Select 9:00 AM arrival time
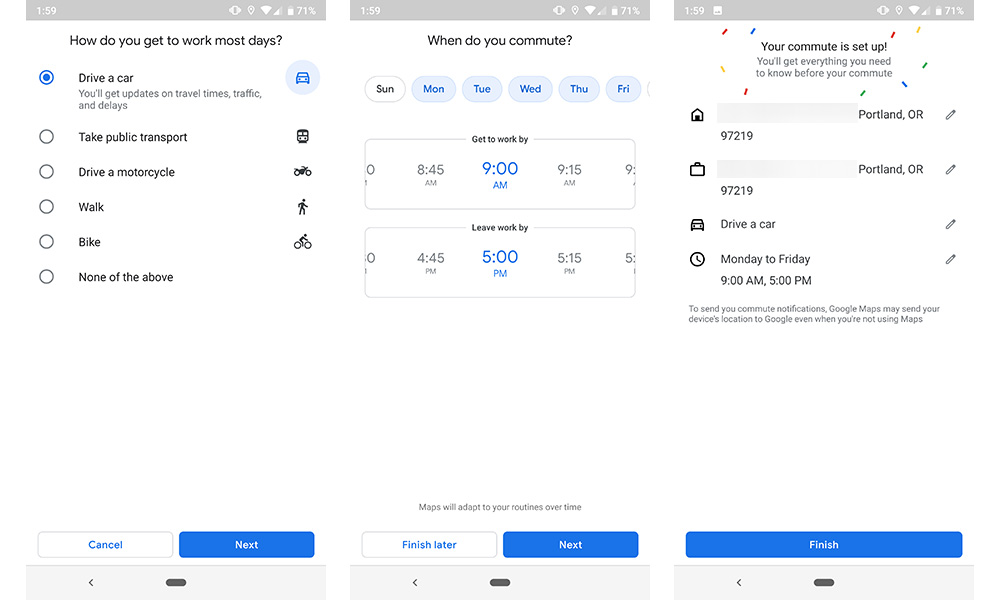 click(500, 175)
